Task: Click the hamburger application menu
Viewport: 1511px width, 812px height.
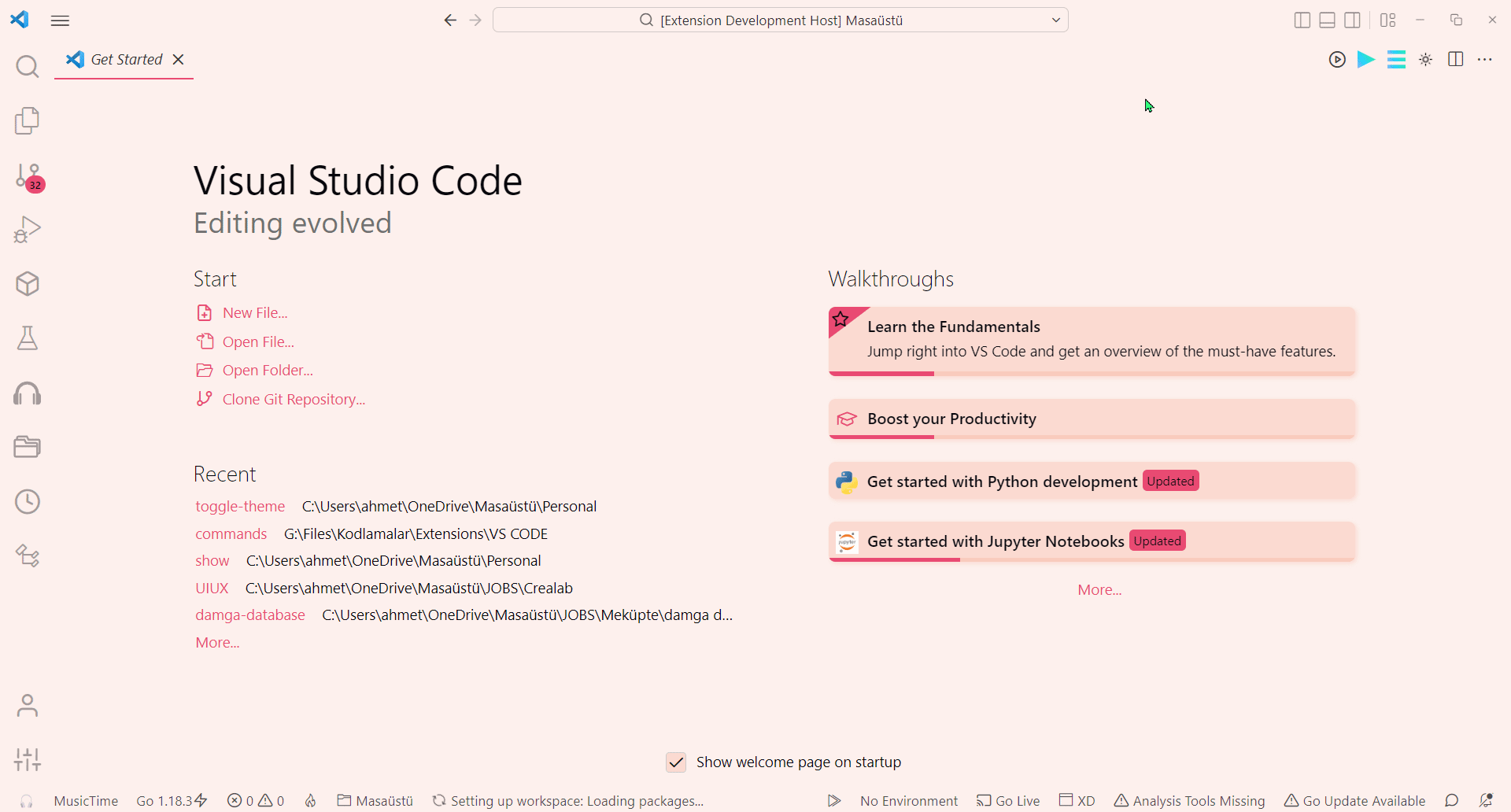Action: click(60, 20)
